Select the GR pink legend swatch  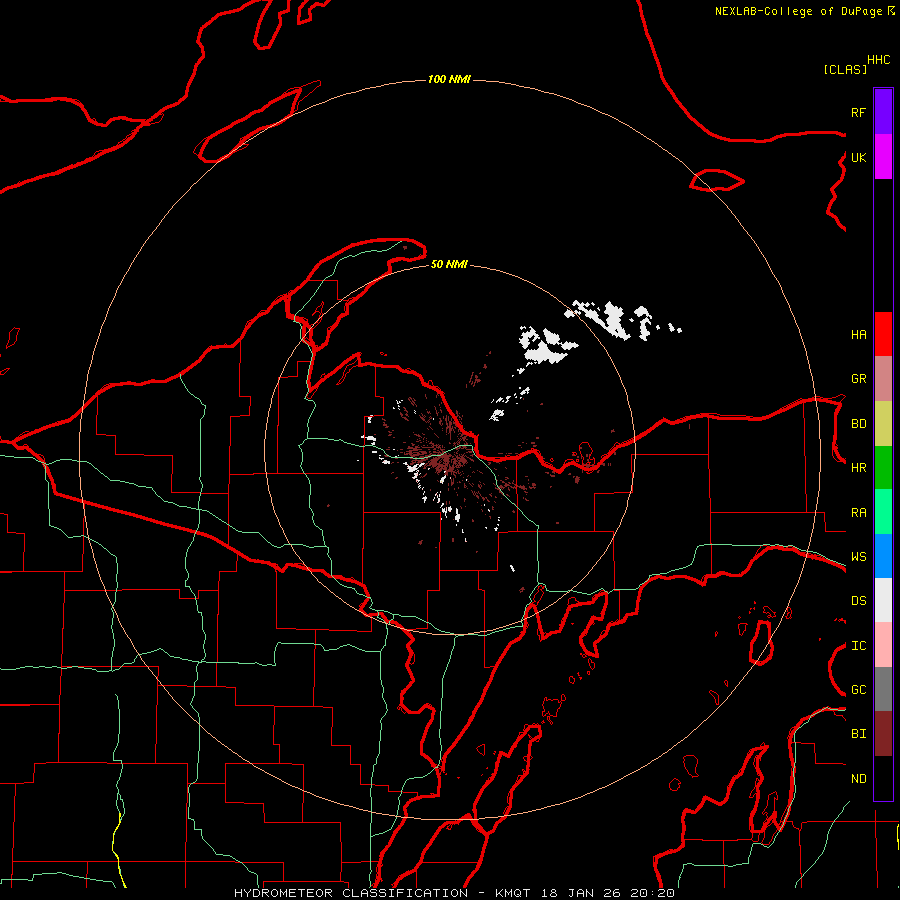click(883, 378)
